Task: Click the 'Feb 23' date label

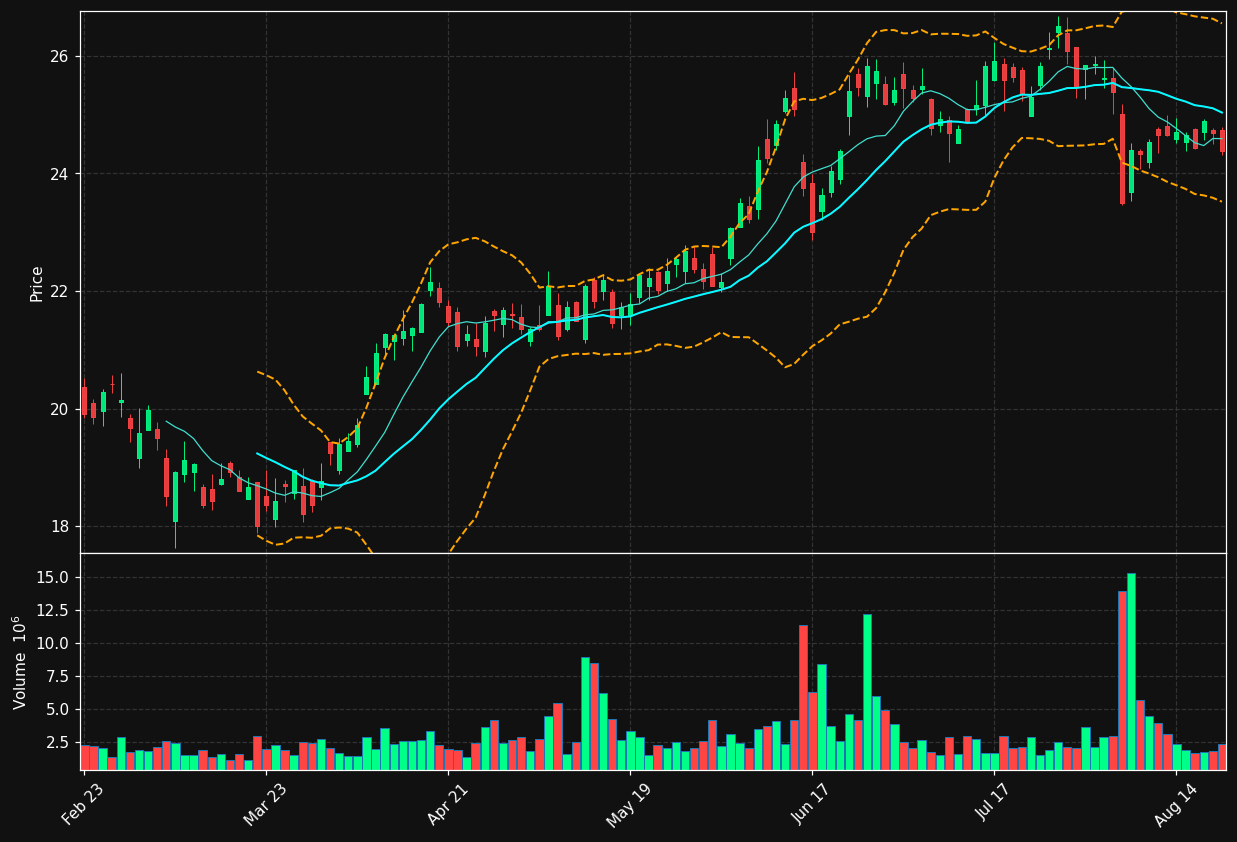Action: pyautogui.click(x=83, y=804)
